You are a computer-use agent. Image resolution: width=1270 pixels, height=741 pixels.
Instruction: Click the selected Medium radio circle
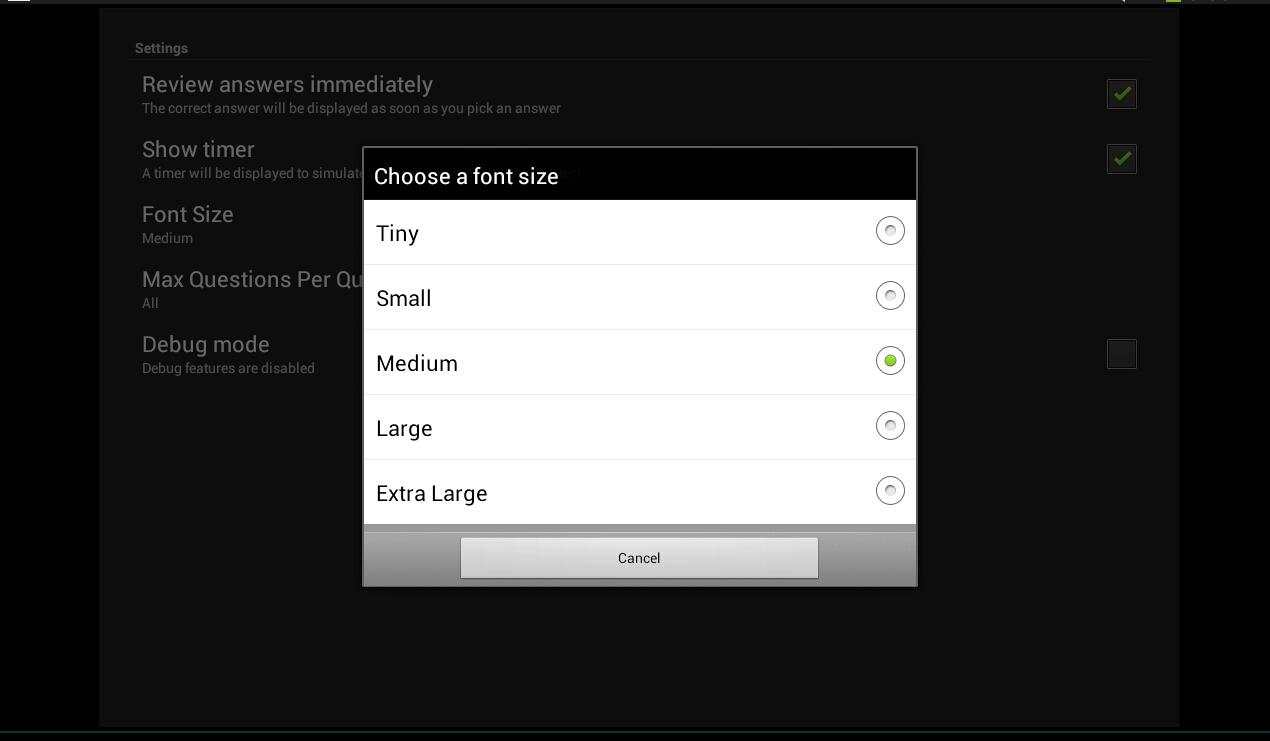pyautogui.click(x=890, y=361)
